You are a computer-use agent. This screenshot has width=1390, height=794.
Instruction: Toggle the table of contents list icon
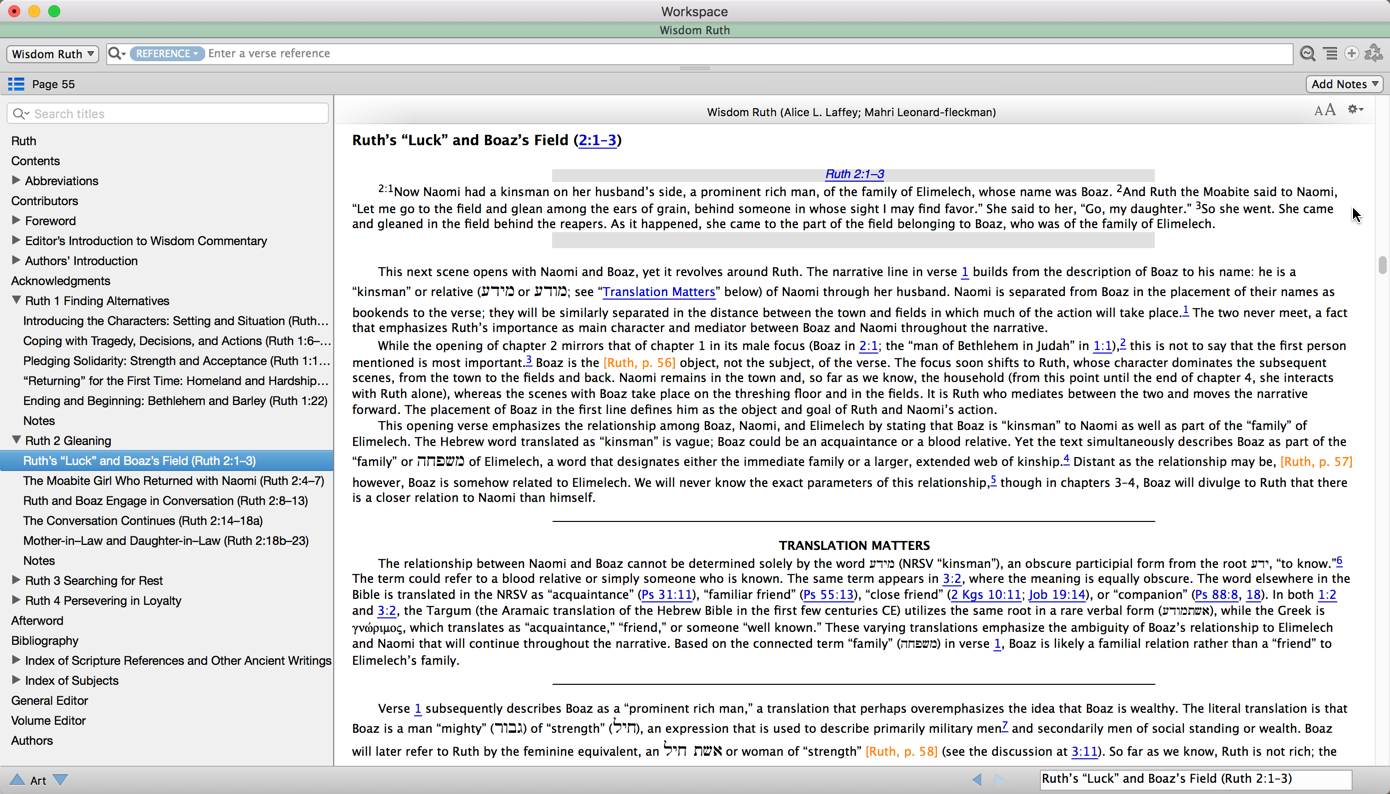[x=16, y=84]
